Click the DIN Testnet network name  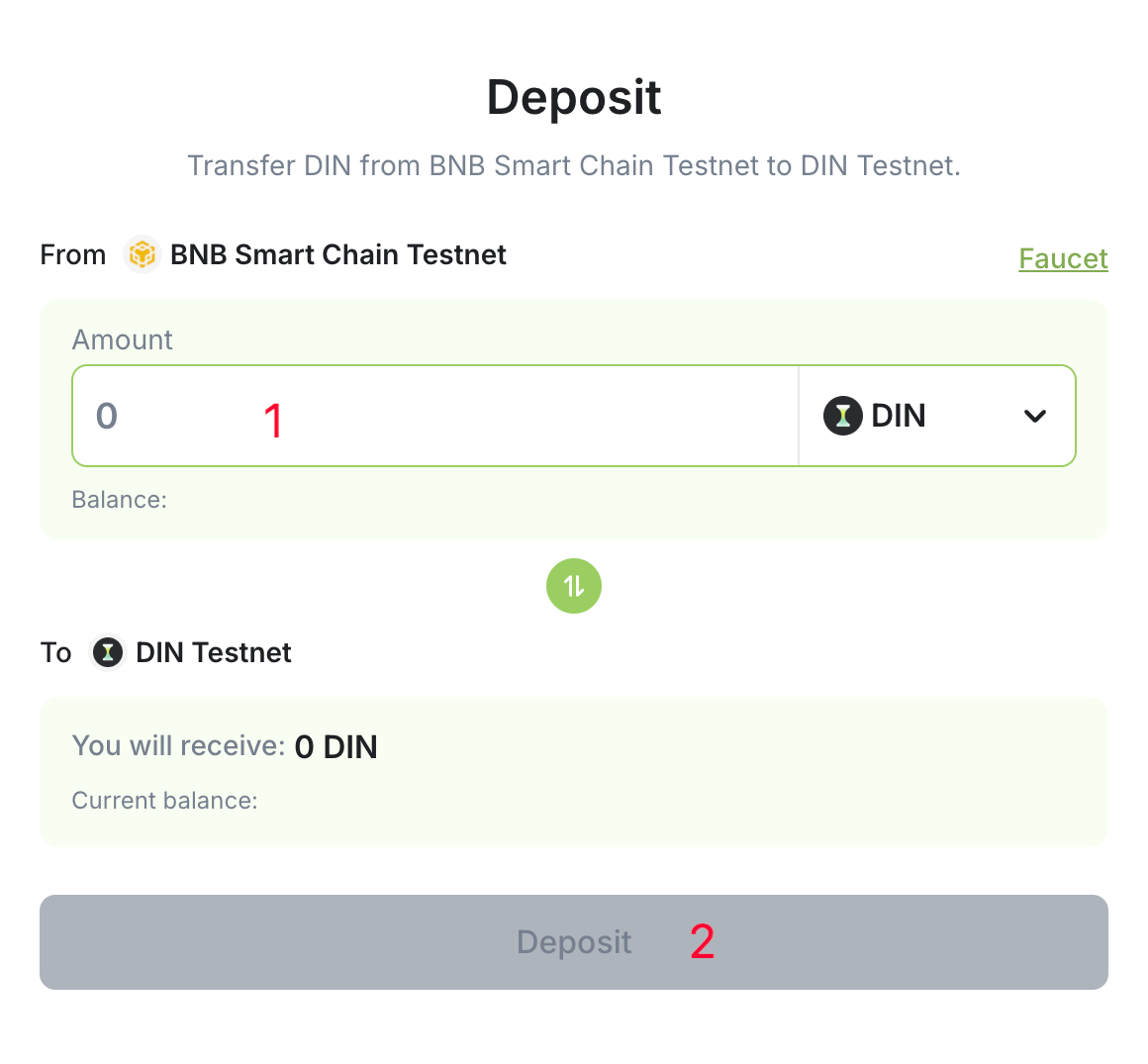(x=214, y=652)
